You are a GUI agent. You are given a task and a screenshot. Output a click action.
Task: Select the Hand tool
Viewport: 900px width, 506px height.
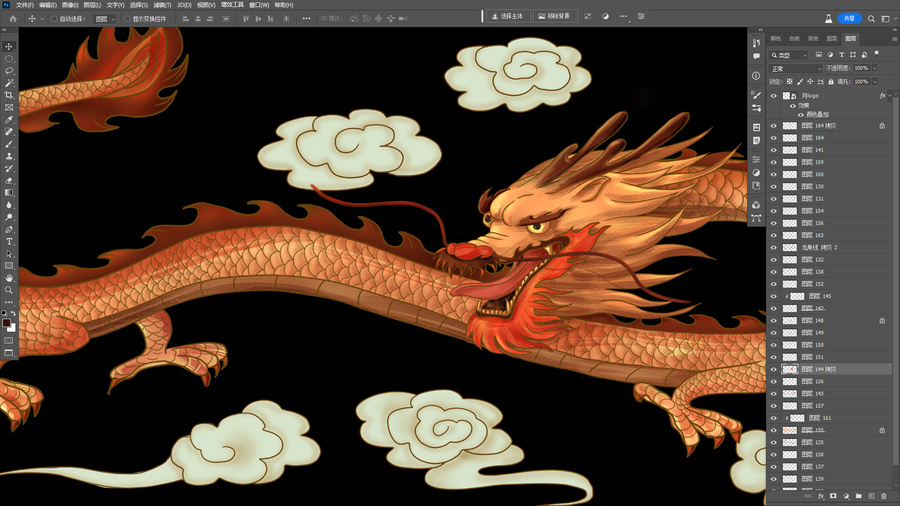[9, 278]
